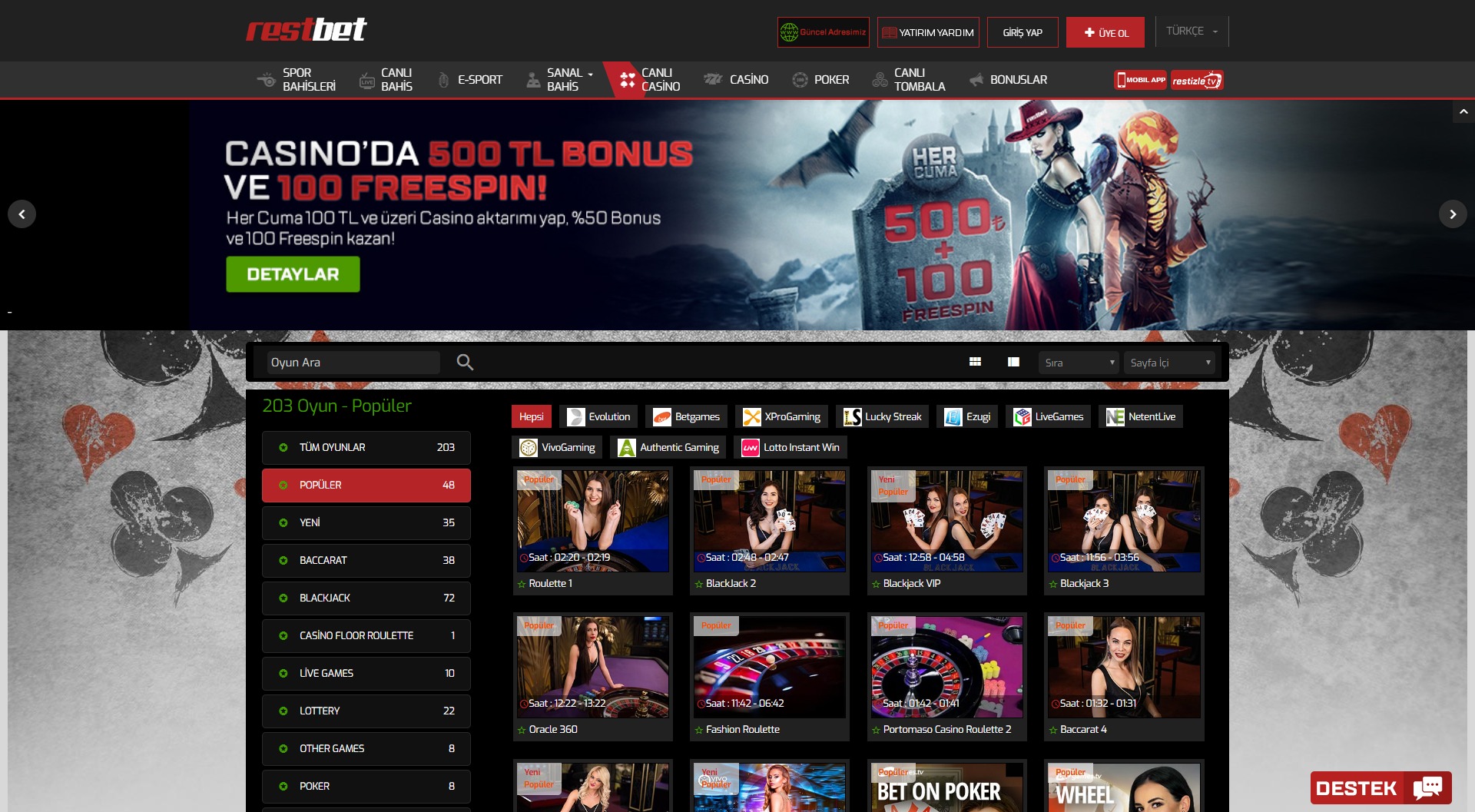Switch to small grid view icon
This screenshot has width=1475, height=812.
975,362
